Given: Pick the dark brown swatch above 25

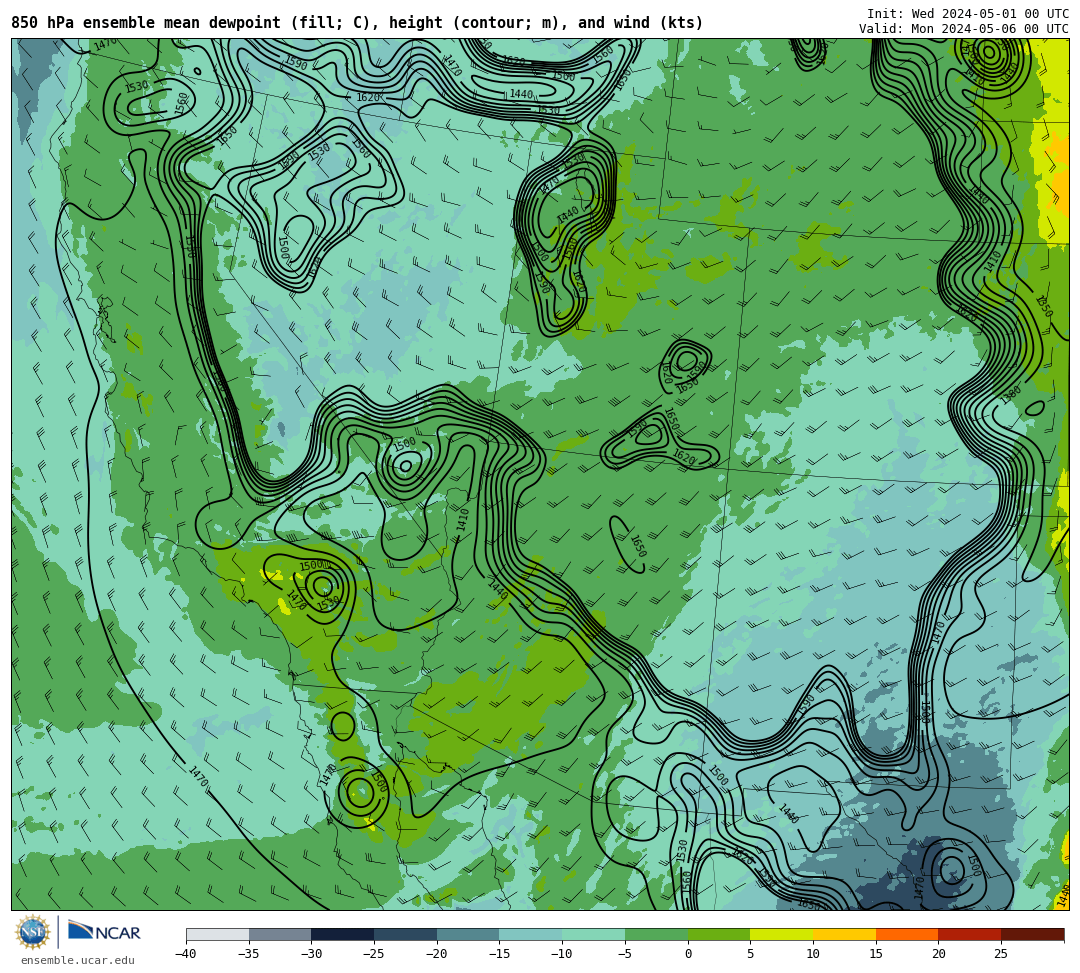Looking at the screenshot, I should click(1032, 934).
